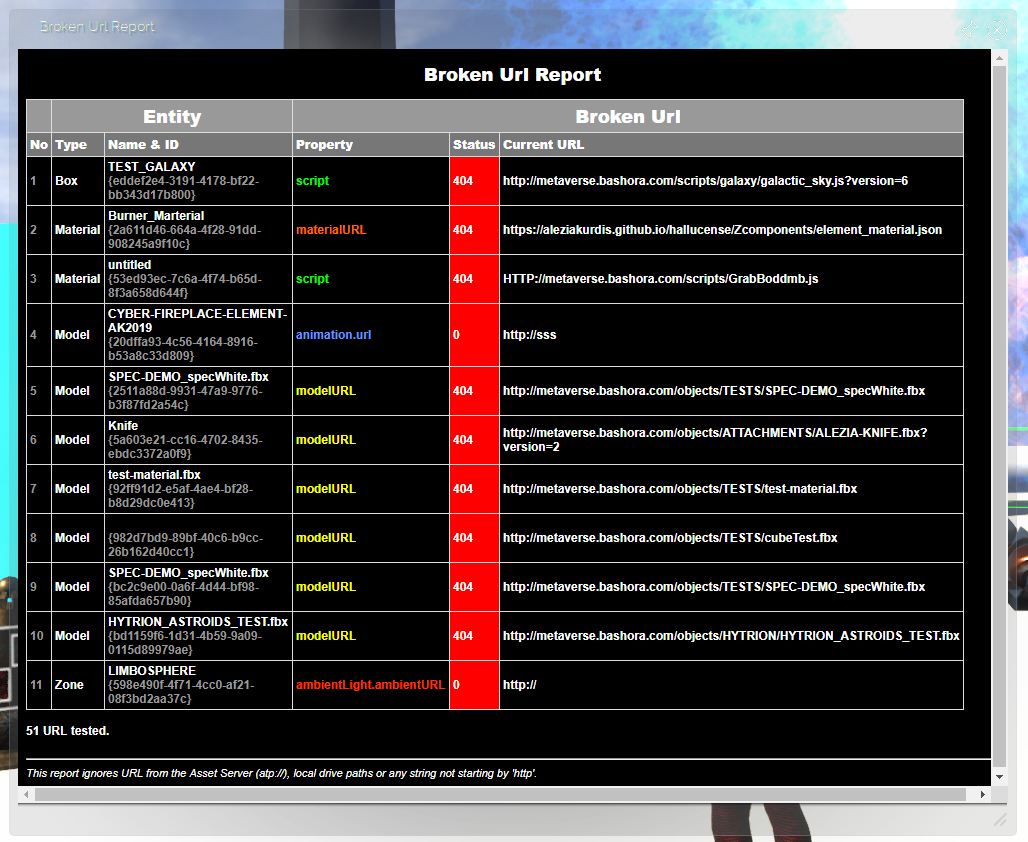Click the http://sss URL

pyautogui.click(x=529, y=334)
